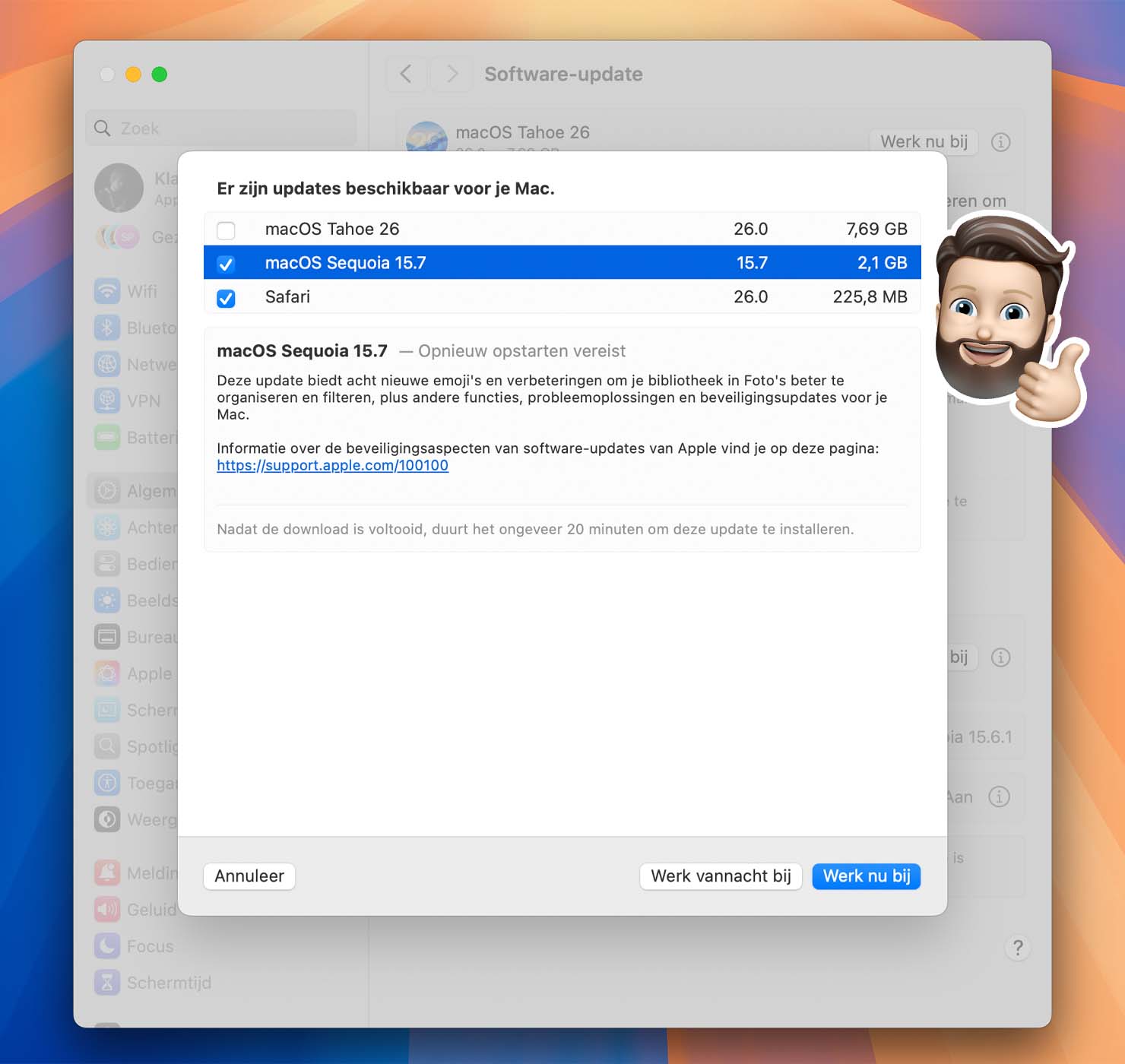Viewport: 1125px width, 1064px height.
Task: Open the Beeldschermen sun icon
Action: coord(107,600)
